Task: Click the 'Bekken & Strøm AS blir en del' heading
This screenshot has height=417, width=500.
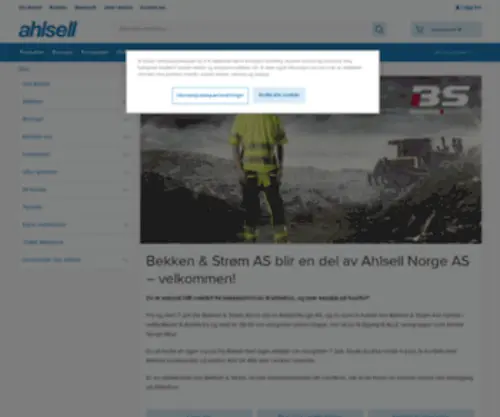Action: pyautogui.click(x=307, y=270)
